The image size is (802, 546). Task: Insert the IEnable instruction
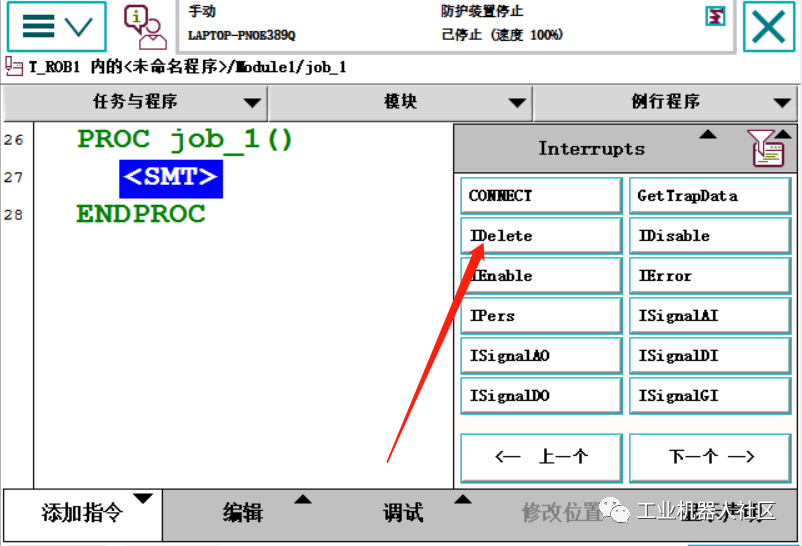(x=542, y=276)
